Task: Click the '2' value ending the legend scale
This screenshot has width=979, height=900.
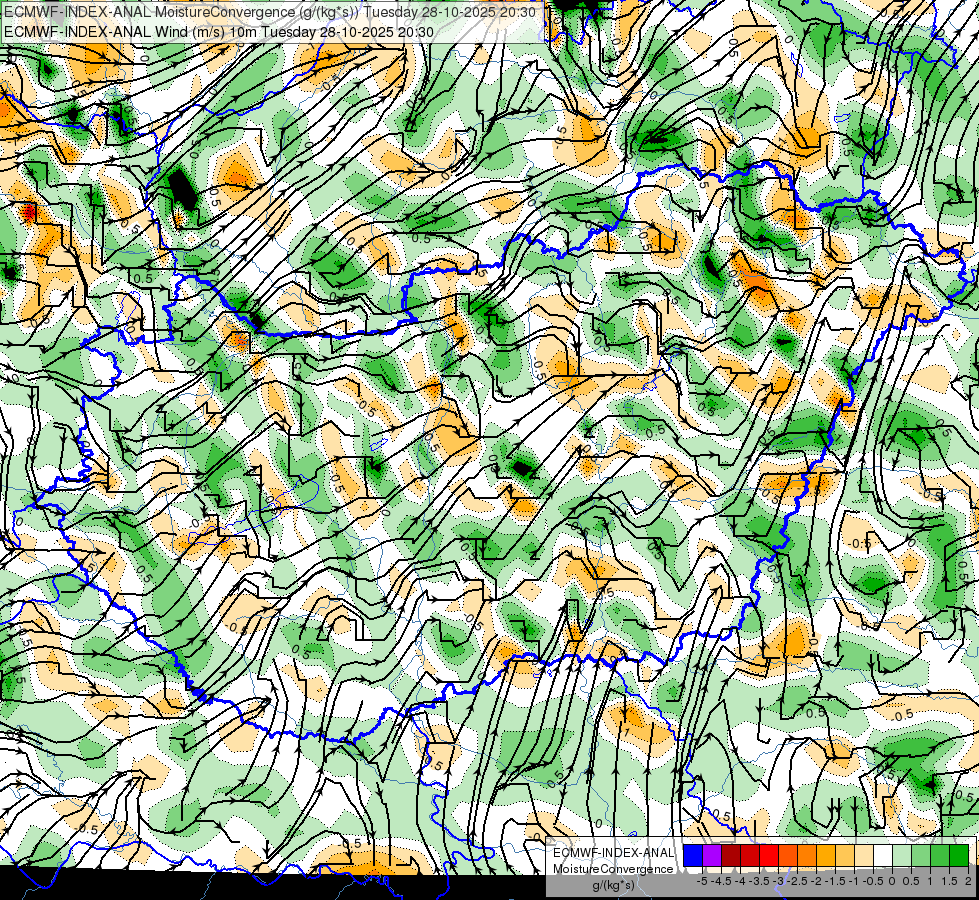Action: (968, 881)
